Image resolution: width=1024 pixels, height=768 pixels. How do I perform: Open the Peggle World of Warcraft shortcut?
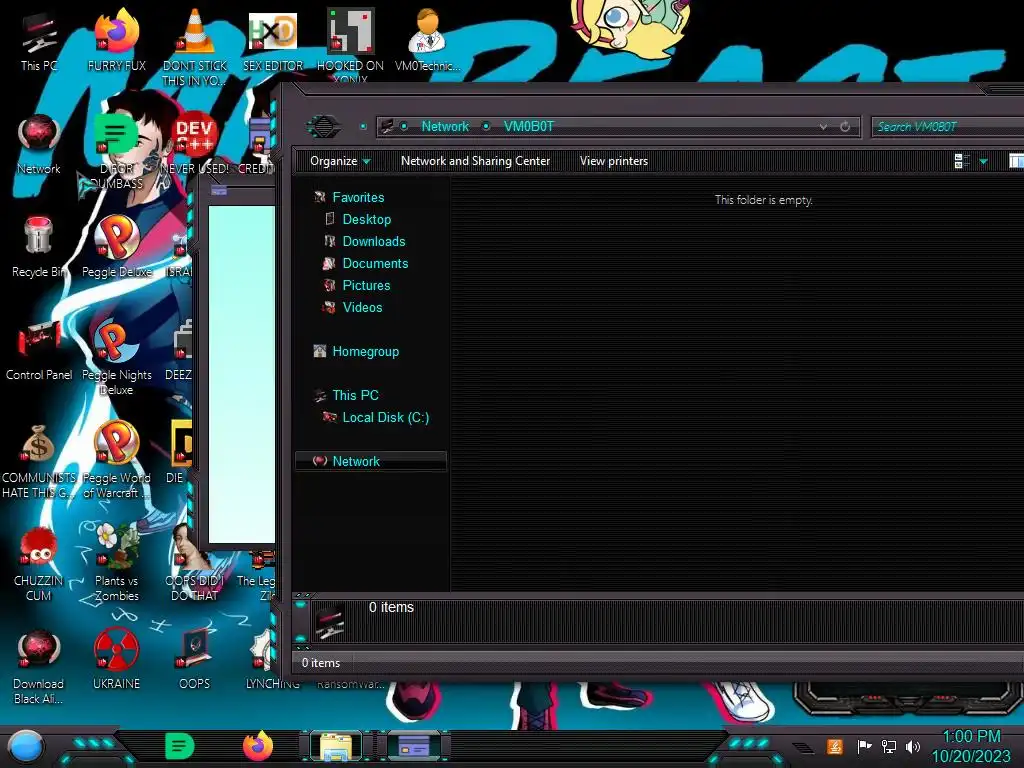[117, 461]
